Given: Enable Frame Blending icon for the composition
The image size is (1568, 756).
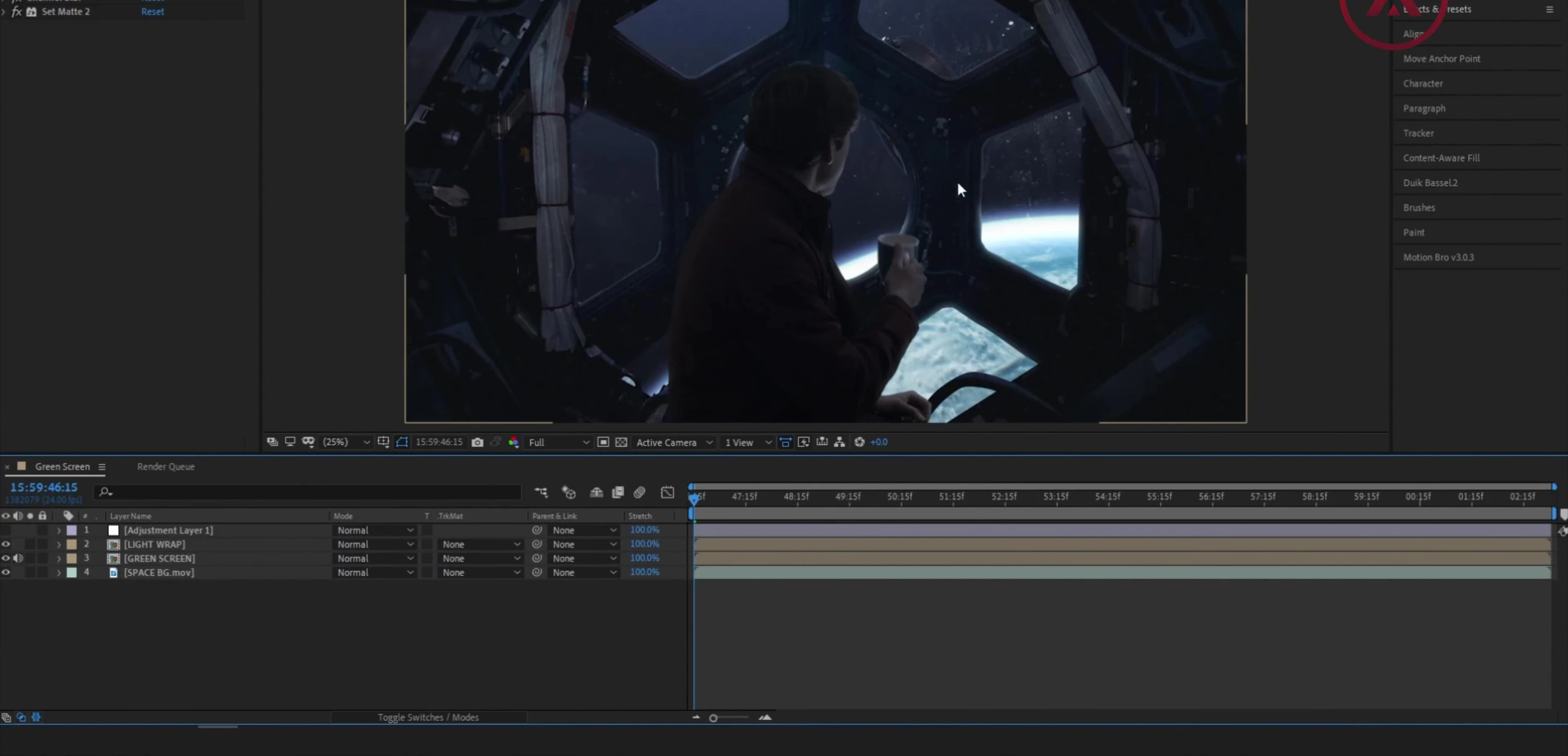Looking at the screenshot, I should click(618, 492).
